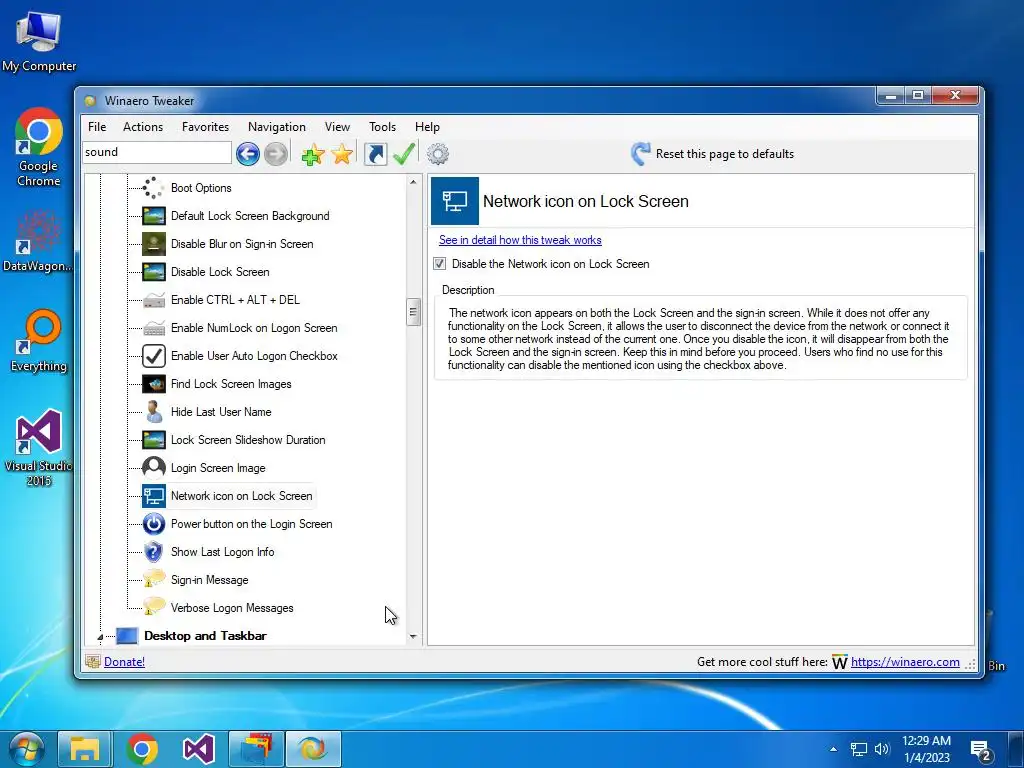
Task: Open My Computer desktop icon
Action: click(x=39, y=42)
